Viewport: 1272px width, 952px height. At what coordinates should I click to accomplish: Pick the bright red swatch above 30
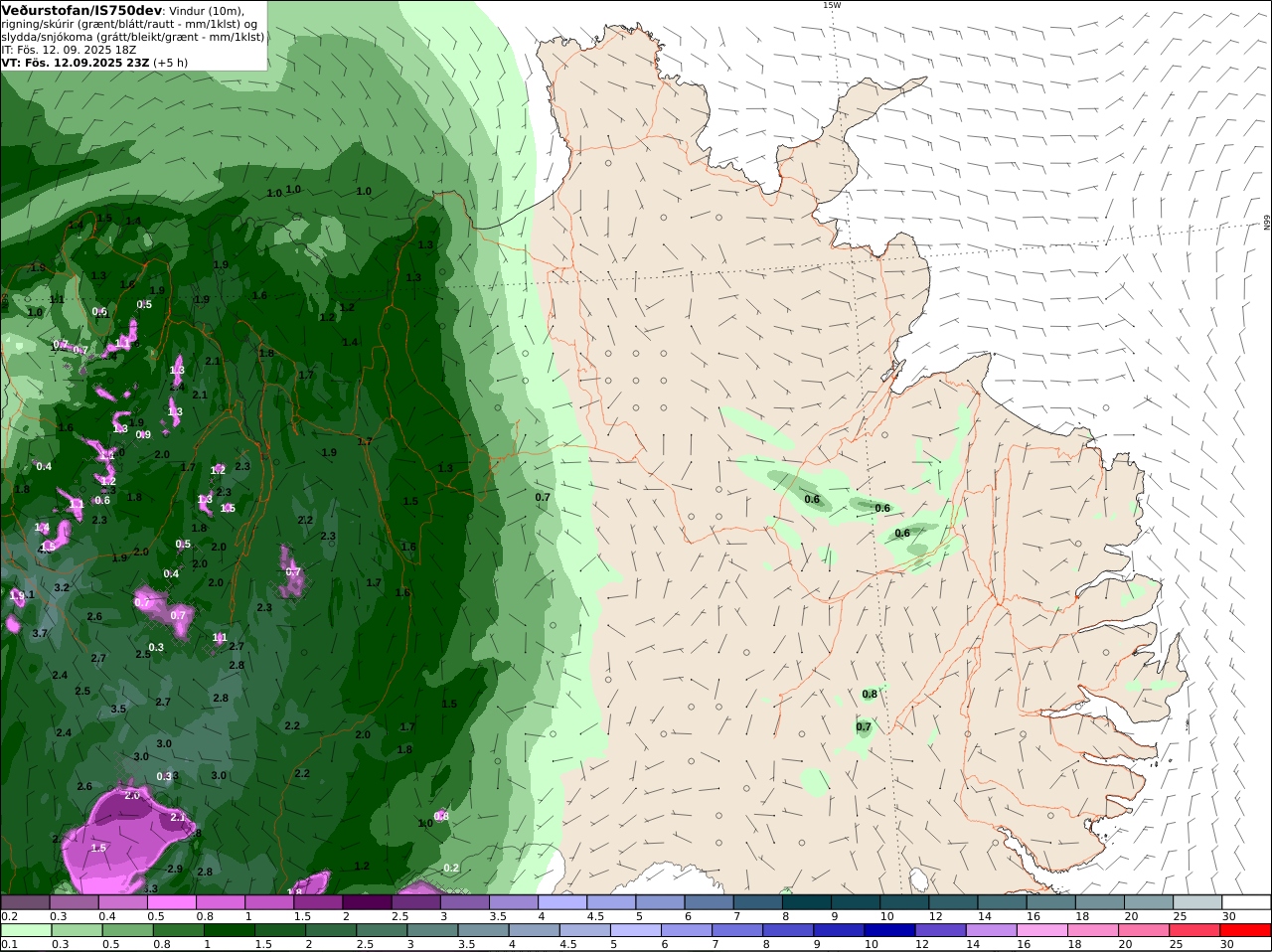(x=1246, y=930)
